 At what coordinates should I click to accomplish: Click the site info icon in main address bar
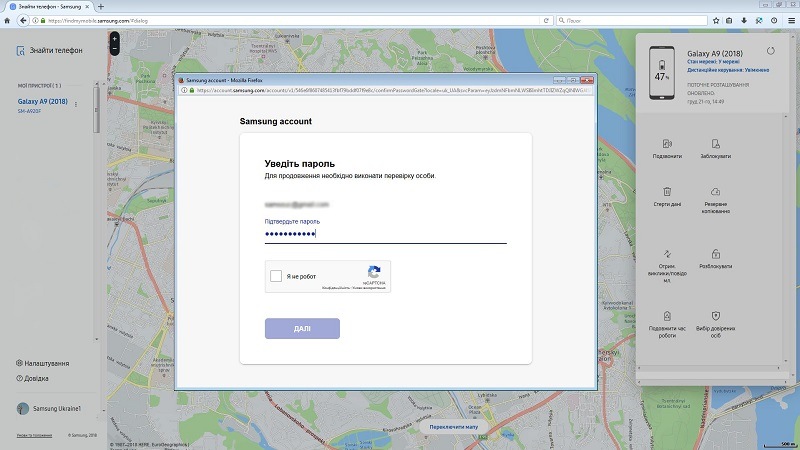[x=35, y=20]
